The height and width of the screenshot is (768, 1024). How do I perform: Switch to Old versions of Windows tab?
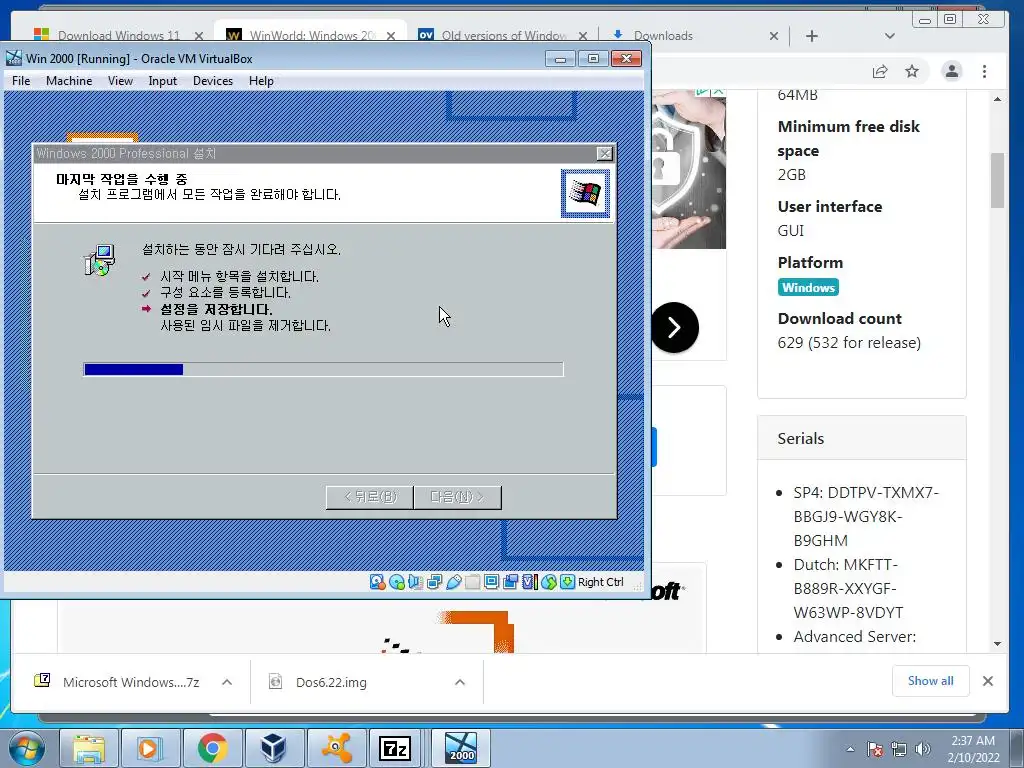[503, 35]
